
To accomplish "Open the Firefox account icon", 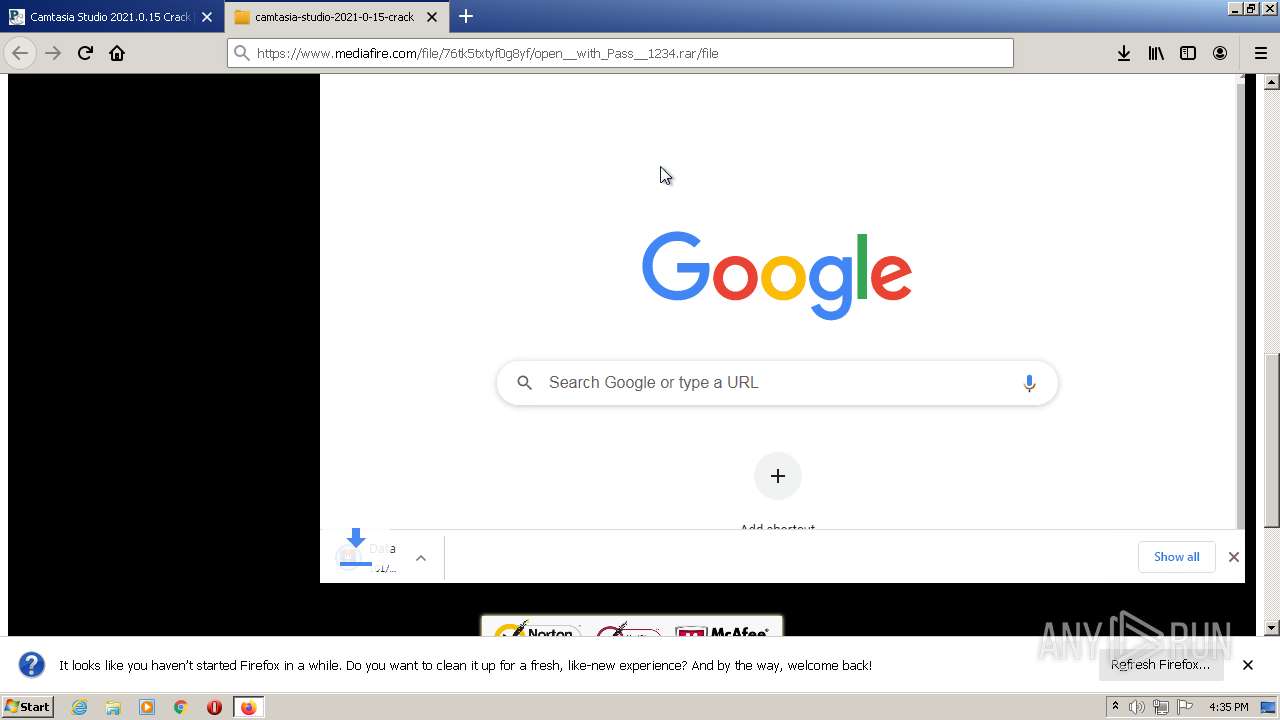I will [1220, 53].
